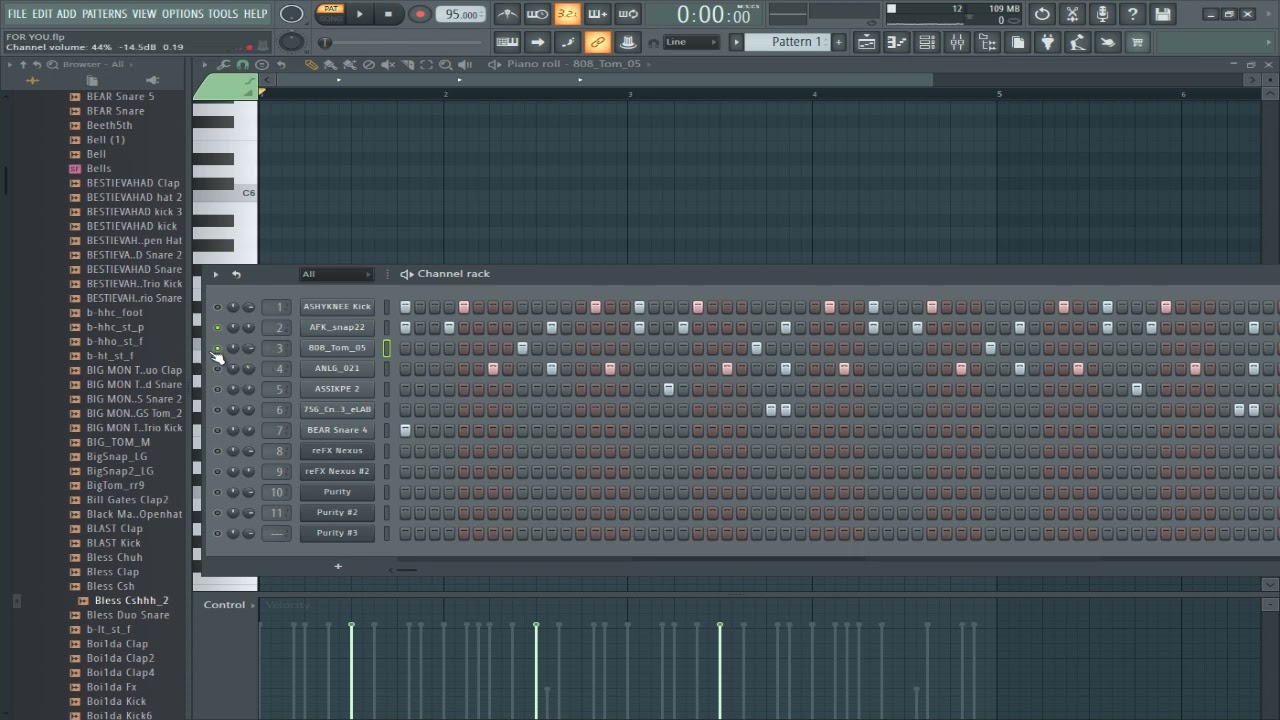This screenshot has height=720, width=1280.
Task: Select the piano roll draw pencil tool
Action: (311, 64)
